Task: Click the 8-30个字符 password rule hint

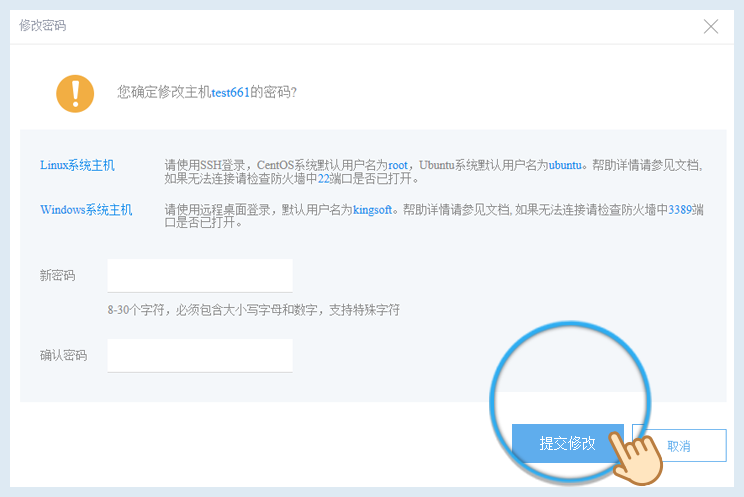Action: pos(253,310)
